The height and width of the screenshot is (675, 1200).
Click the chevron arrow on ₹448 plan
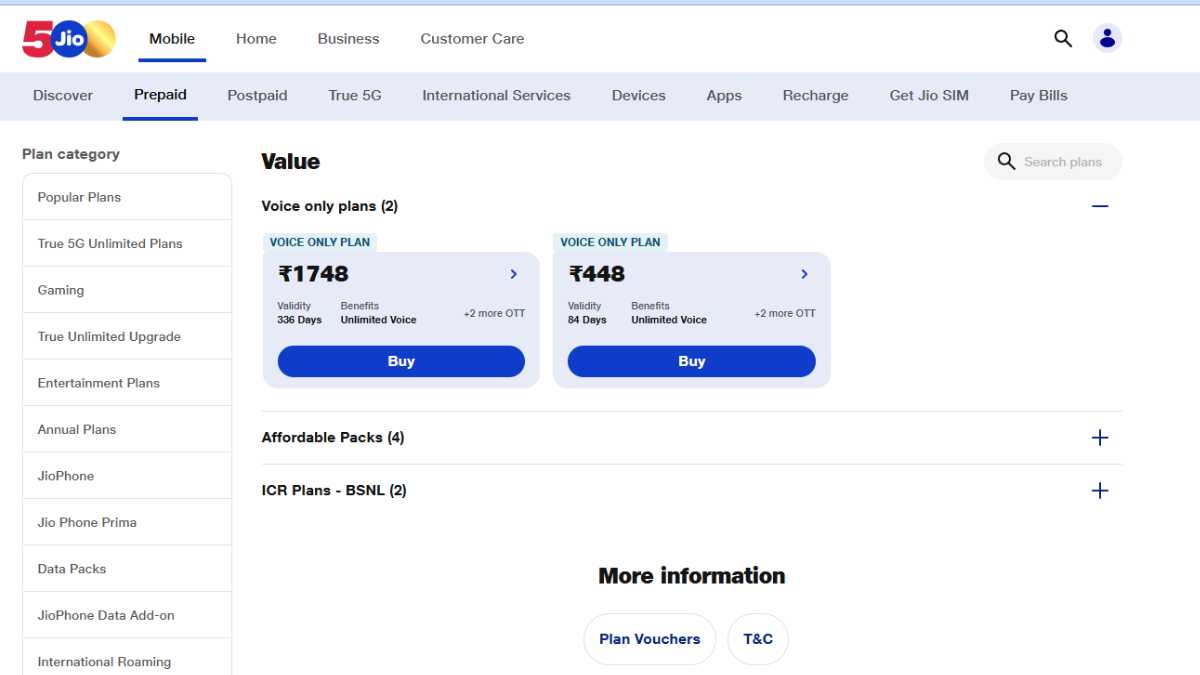point(805,274)
